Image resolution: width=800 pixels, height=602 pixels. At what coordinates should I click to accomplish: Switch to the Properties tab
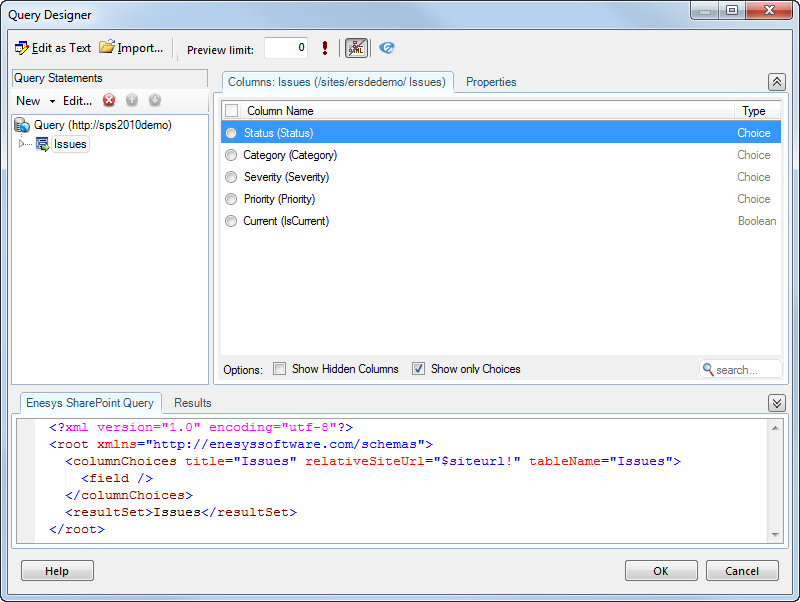[x=491, y=82]
